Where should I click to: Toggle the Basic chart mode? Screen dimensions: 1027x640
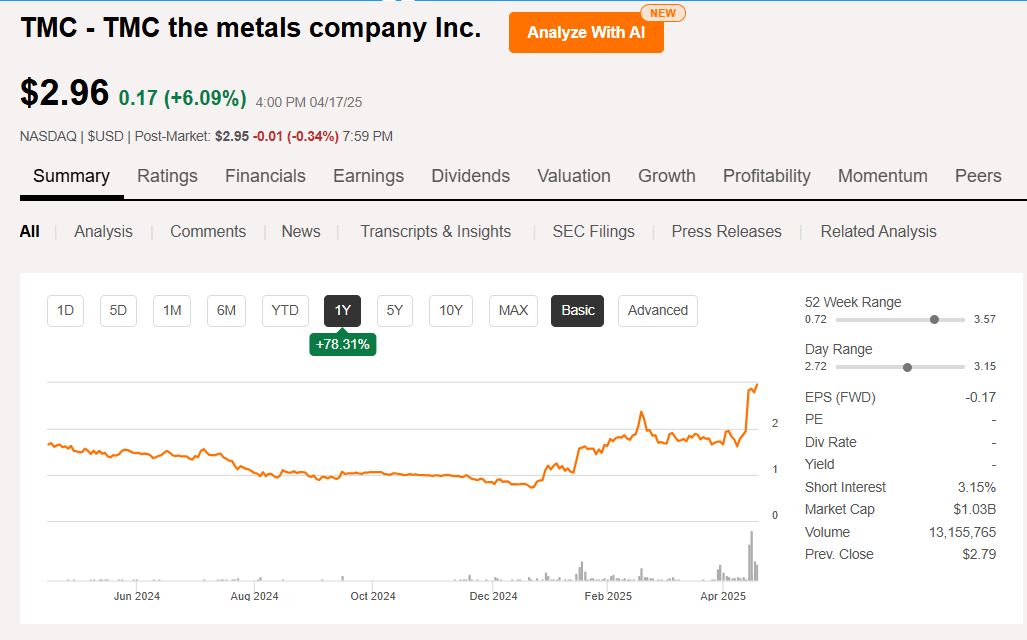[x=577, y=311]
